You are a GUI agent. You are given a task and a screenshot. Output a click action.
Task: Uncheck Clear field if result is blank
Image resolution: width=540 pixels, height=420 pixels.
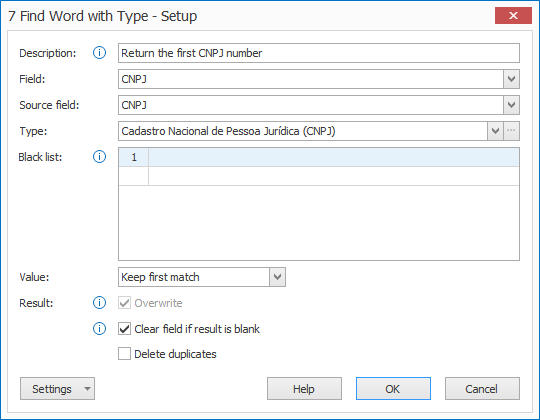coord(124,329)
